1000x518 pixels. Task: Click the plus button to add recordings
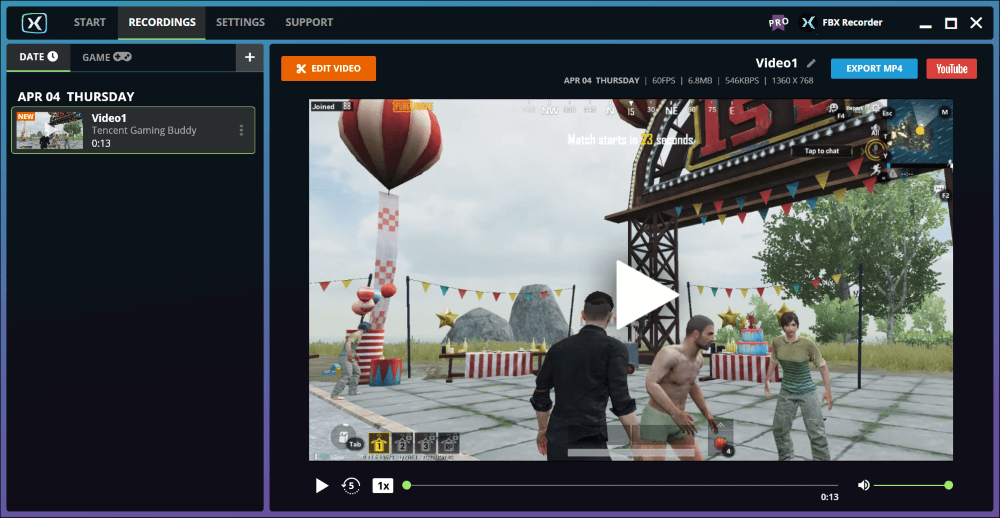coord(249,57)
